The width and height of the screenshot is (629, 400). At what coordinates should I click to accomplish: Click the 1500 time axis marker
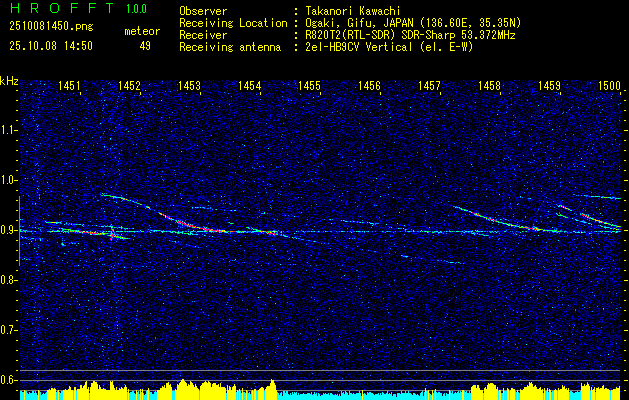pos(609,85)
